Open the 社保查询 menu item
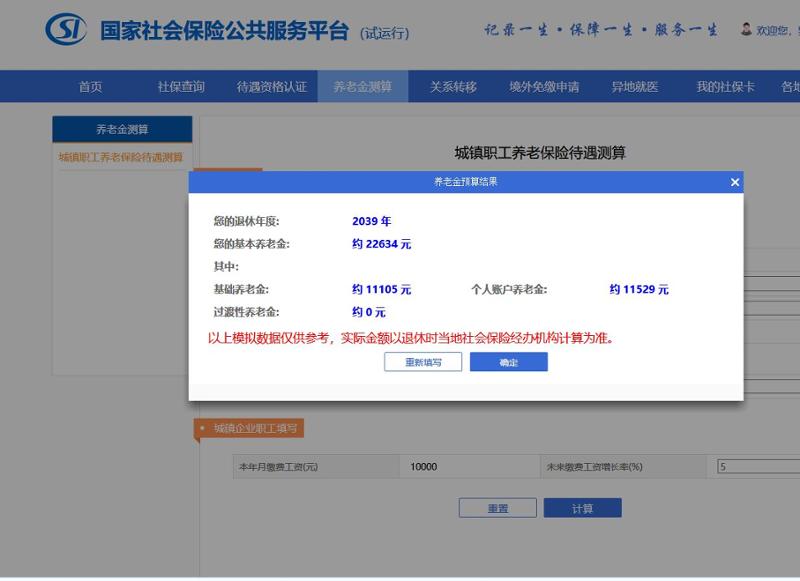The height and width of the screenshot is (581, 800). pyautogui.click(x=181, y=87)
